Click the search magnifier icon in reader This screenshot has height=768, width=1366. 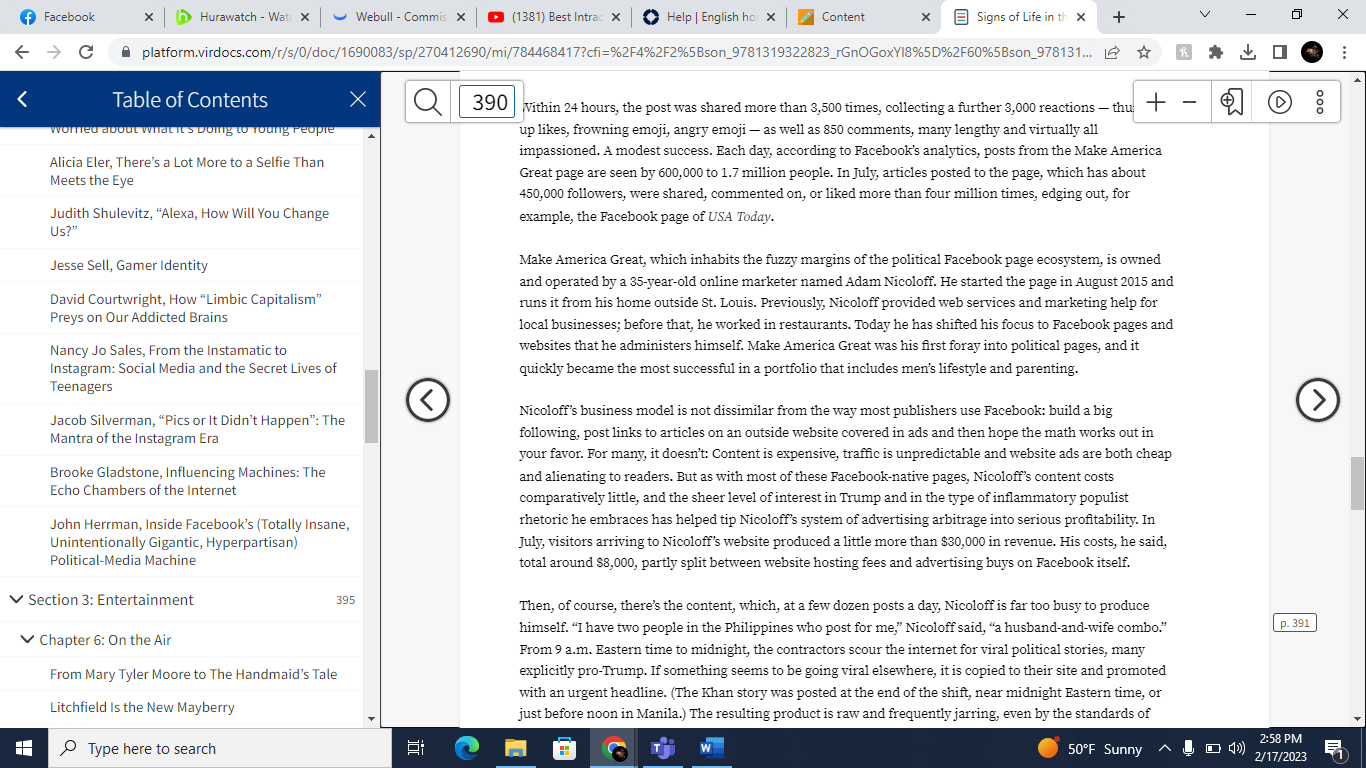[x=428, y=101]
